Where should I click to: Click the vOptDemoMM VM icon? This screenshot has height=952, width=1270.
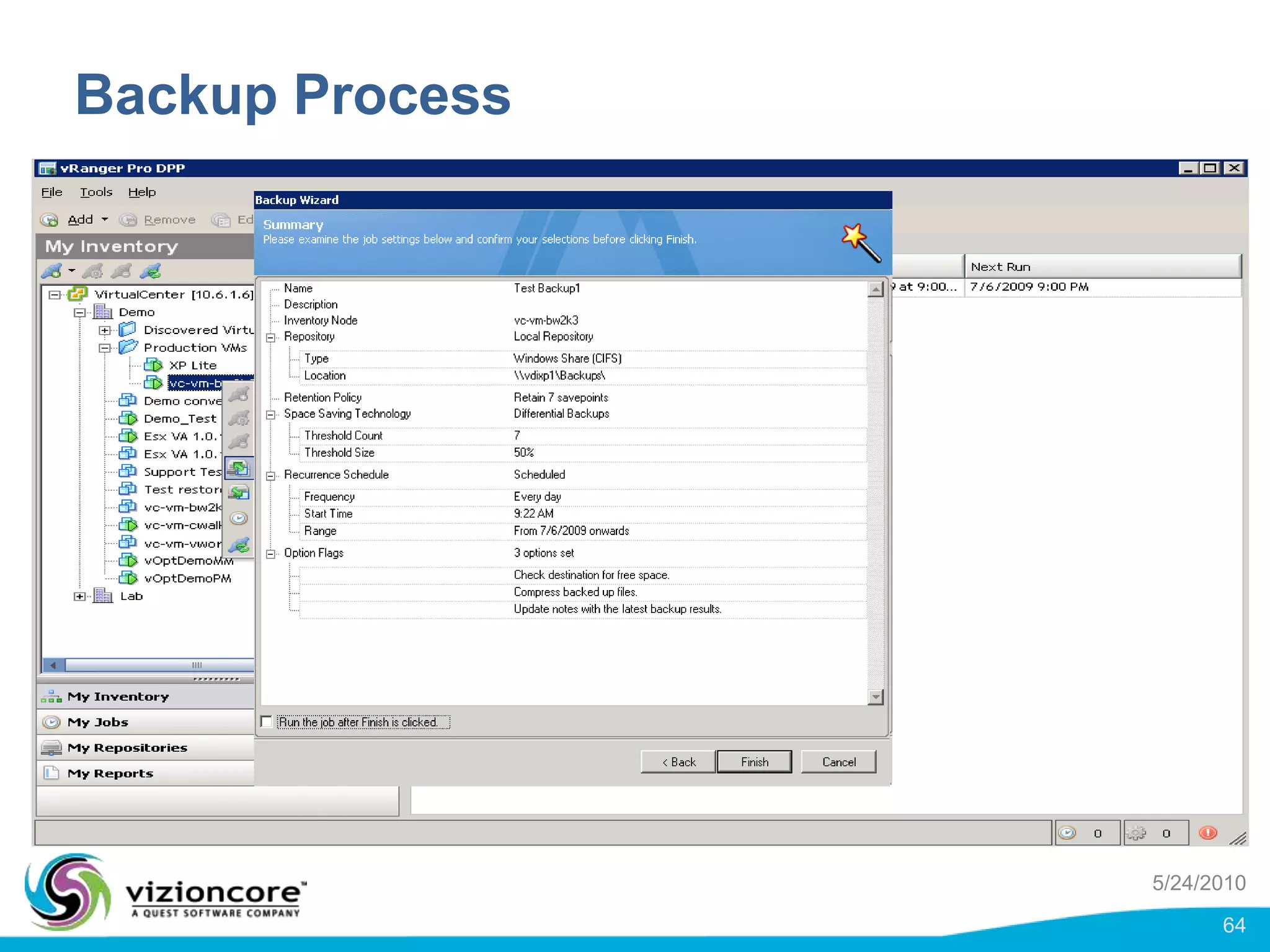tap(128, 560)
